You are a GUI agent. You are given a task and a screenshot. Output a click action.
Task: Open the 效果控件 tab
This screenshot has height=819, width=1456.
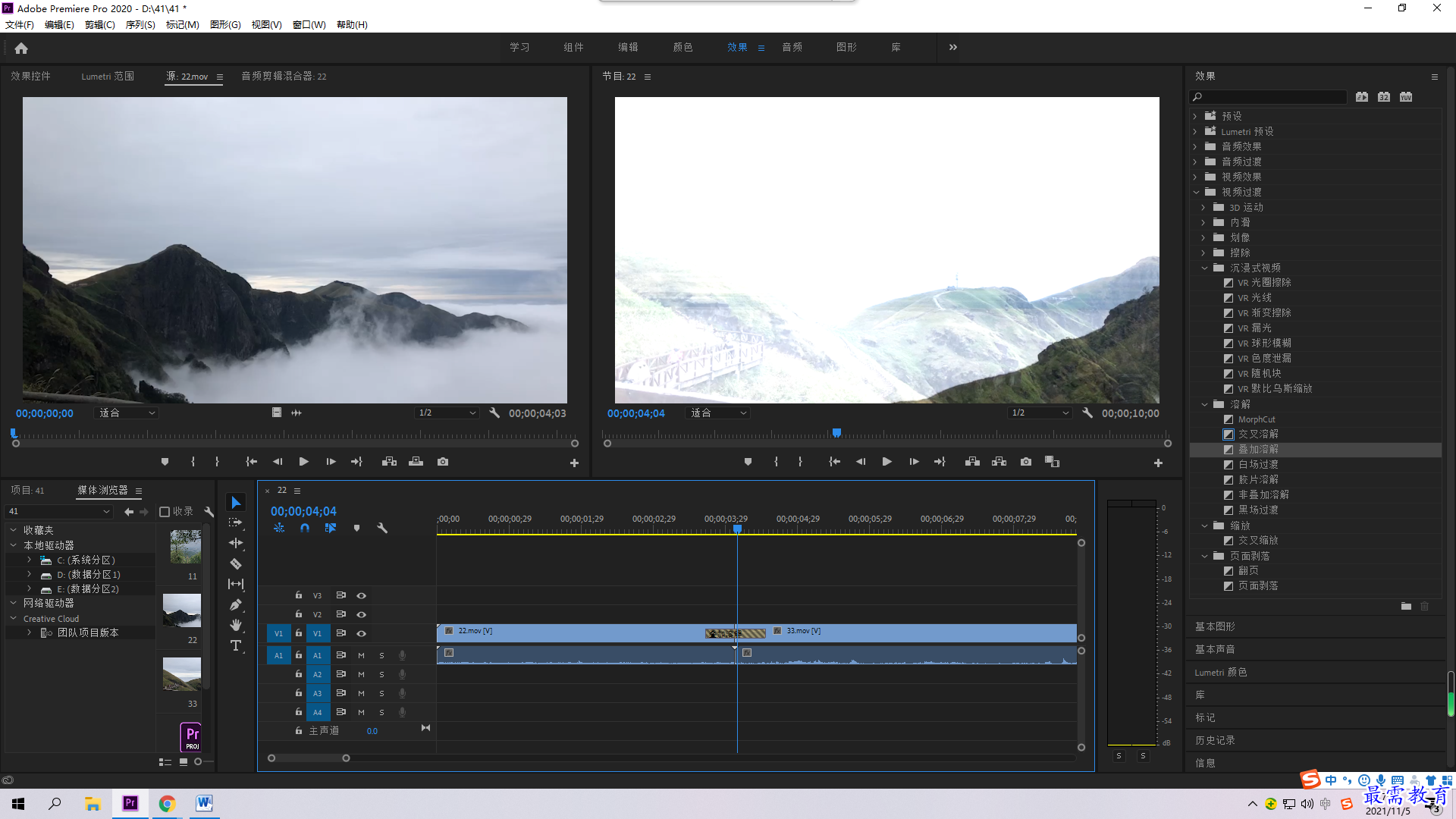[x=30, y=76]
